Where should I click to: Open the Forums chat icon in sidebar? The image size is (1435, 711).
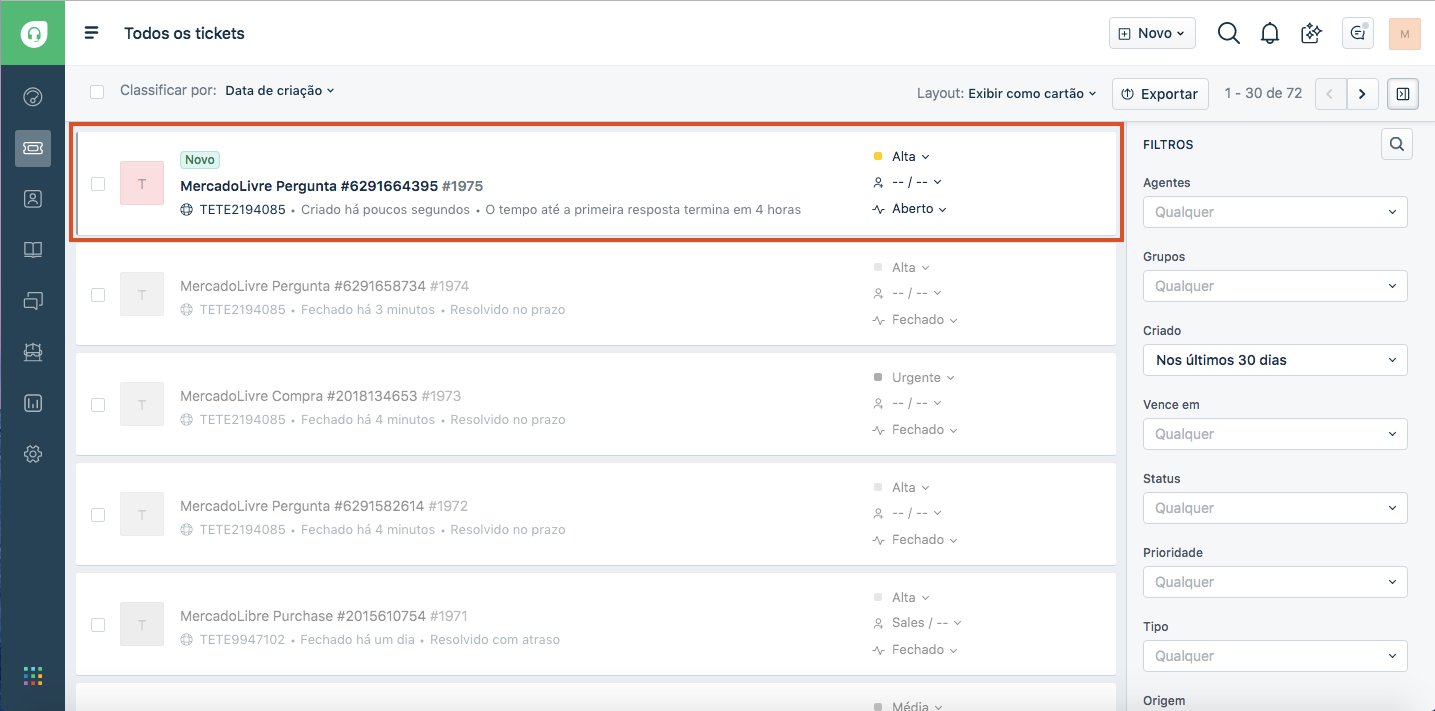pos(33,300)
